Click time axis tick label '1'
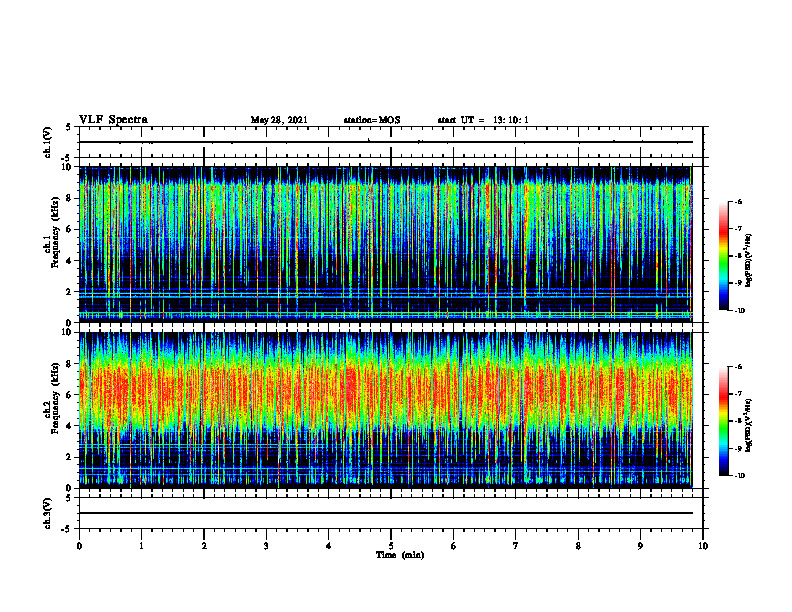The image size is (792, 612). (141, 546)
